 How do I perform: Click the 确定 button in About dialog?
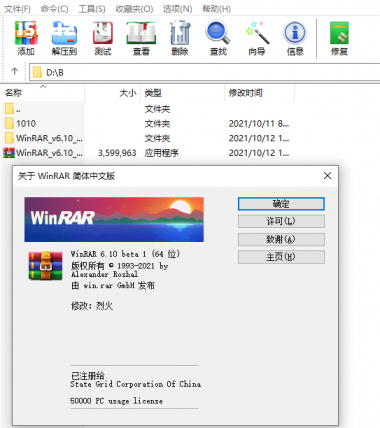click(x=281, y=204)
